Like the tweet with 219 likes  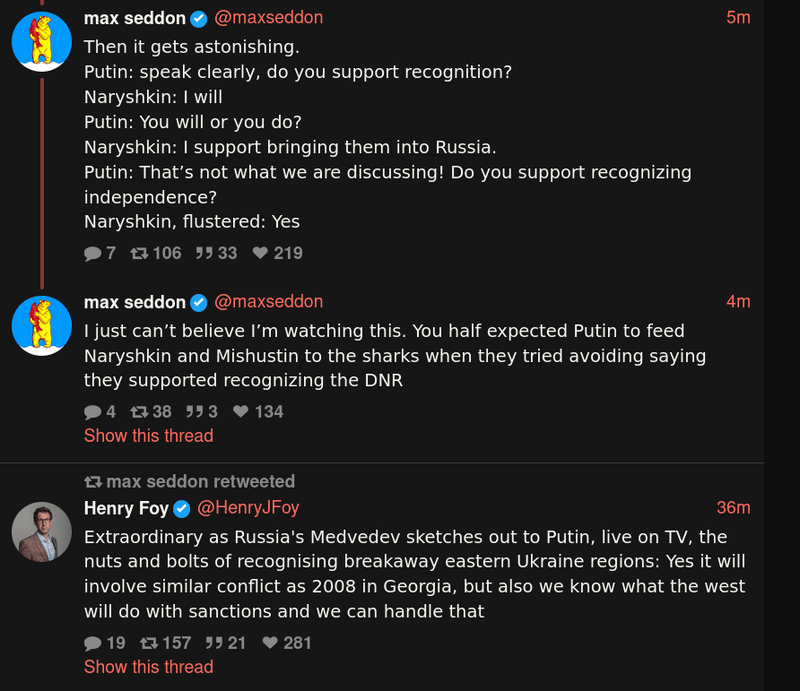(x=260, y=254)
